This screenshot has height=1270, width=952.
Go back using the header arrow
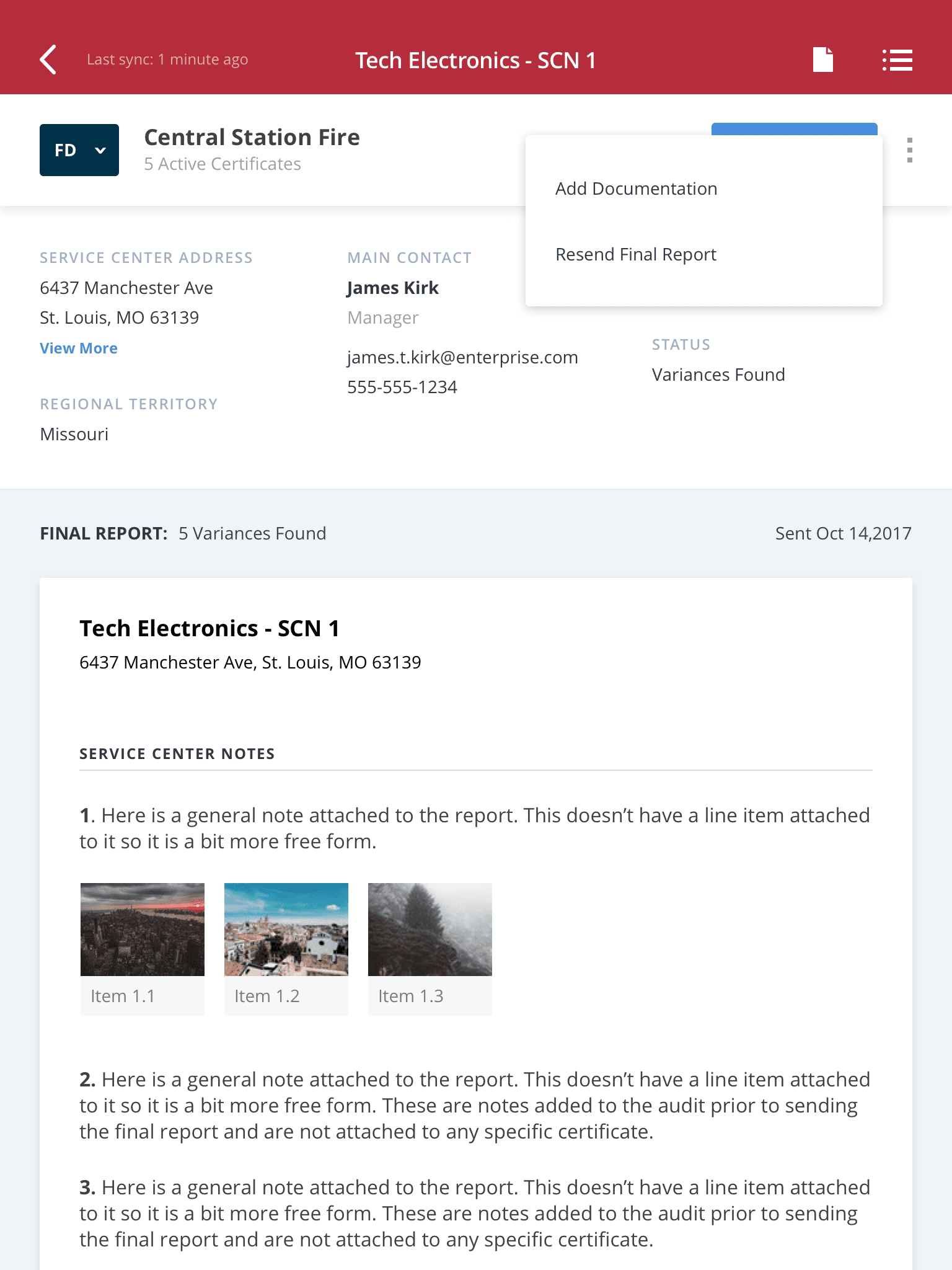point(48,60)
